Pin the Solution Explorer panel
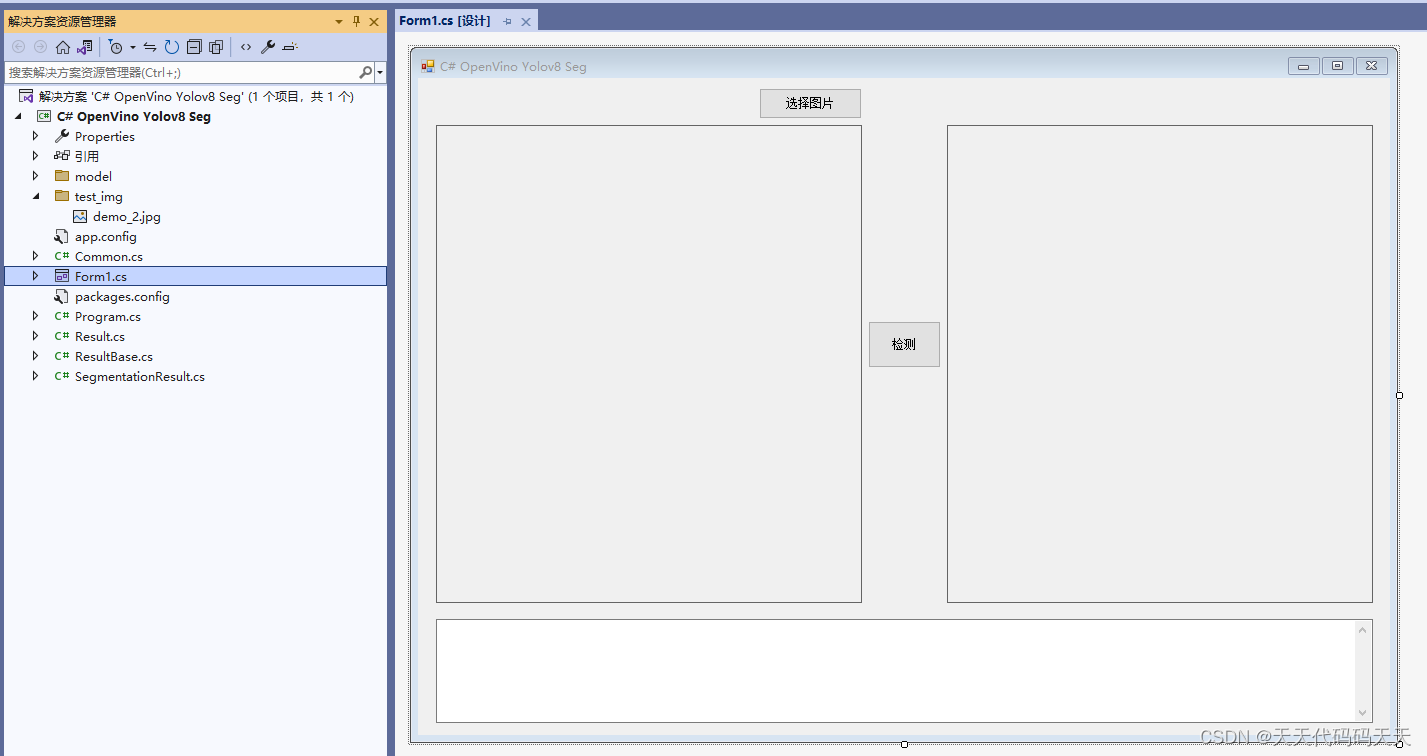 pos(356,21)
